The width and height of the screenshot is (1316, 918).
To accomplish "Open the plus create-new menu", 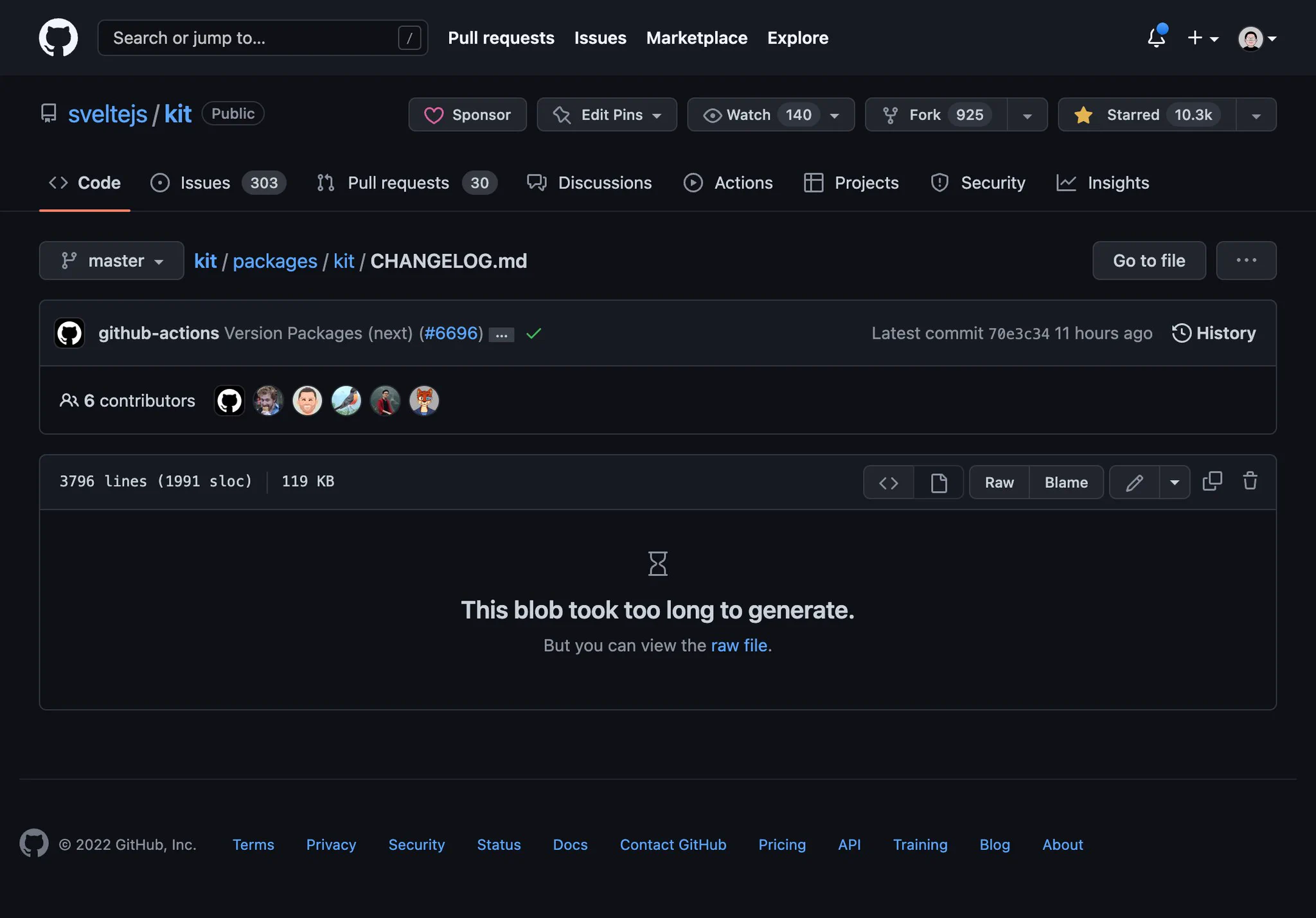I will 1203,38.
